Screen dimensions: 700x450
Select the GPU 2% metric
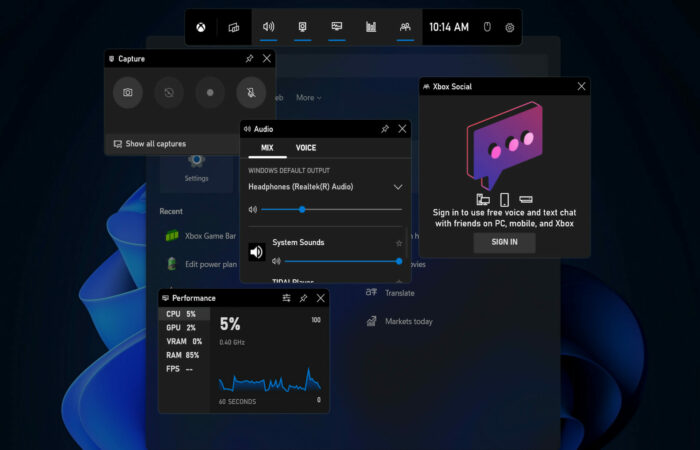click(x=184, y=327)
